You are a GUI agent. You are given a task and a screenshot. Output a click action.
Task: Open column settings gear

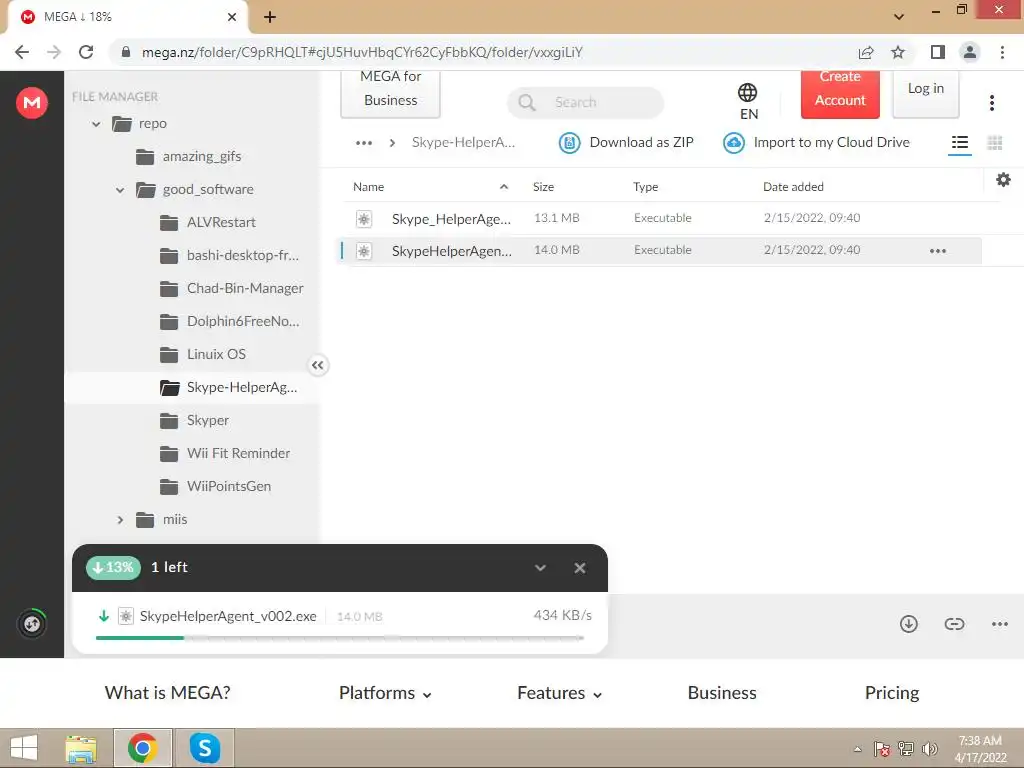coord(1003,180)
